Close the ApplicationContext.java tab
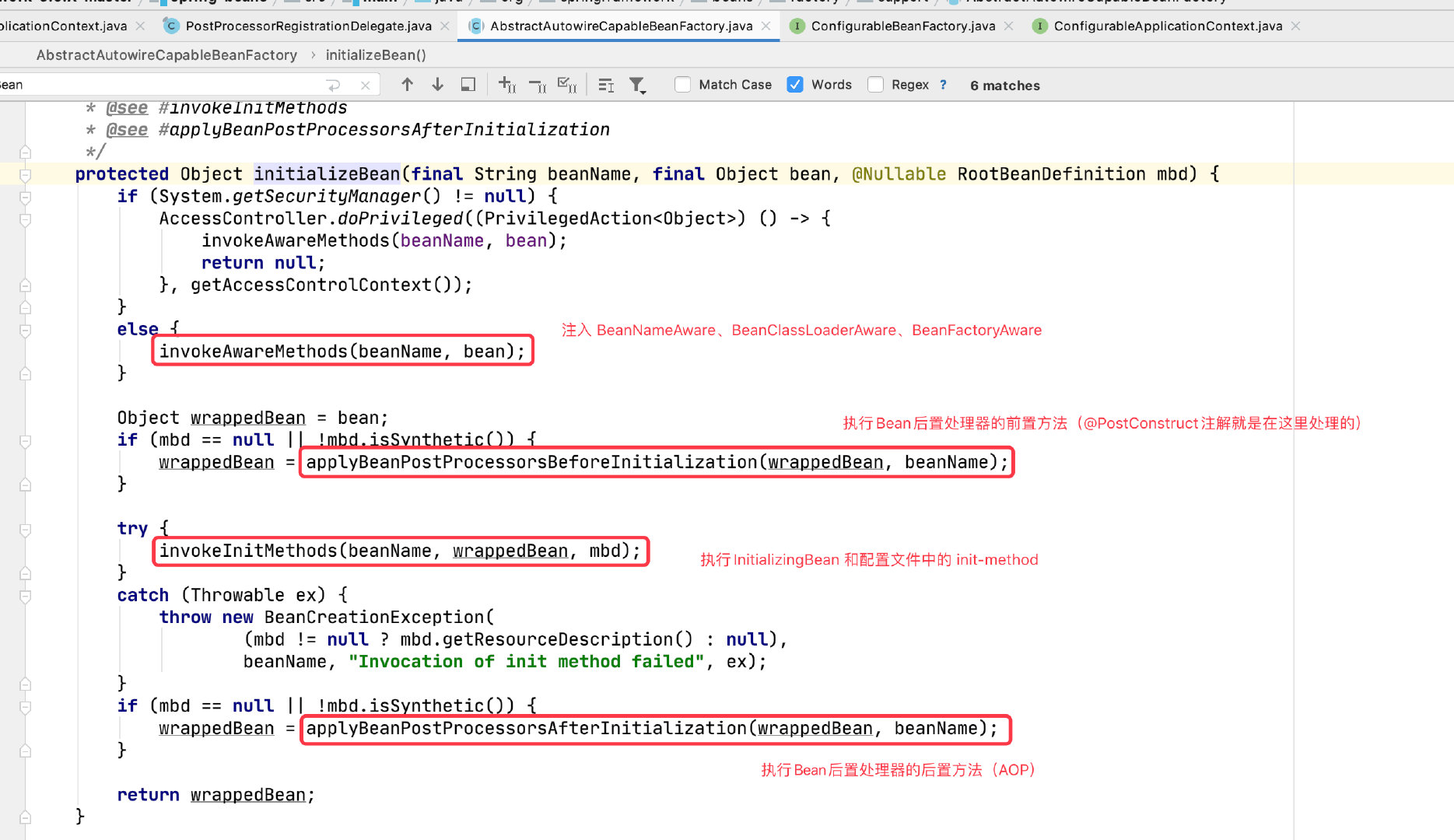 coord(140,26)
